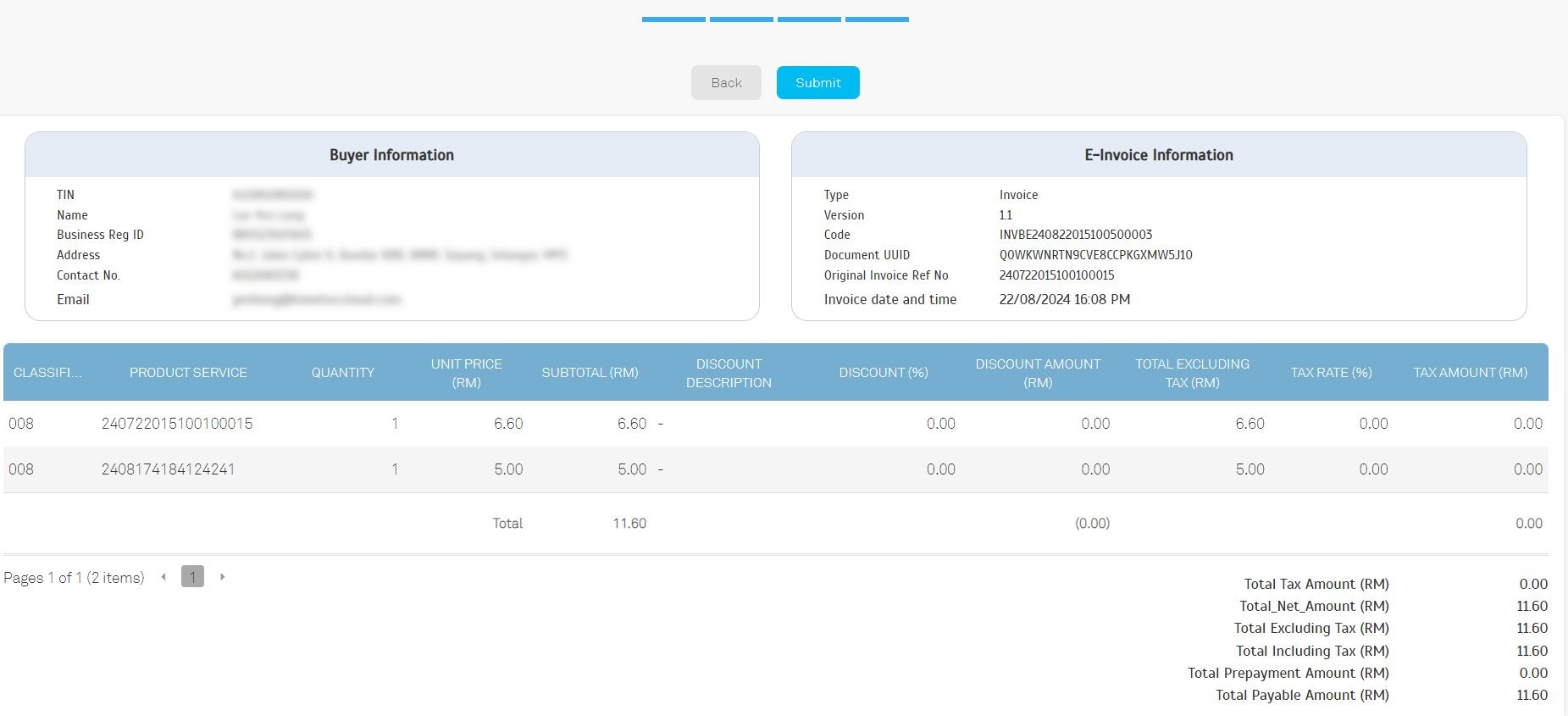Image resolution: width=1568 pixels, height=716 pixels.
Task: Select page 1 in pagination
Action: pos(192,577)
